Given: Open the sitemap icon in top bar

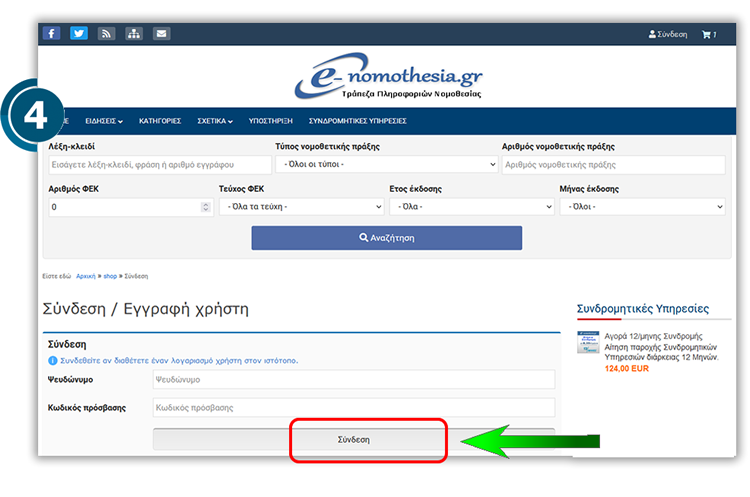Looking at the screenshot, I should (134, 33).
